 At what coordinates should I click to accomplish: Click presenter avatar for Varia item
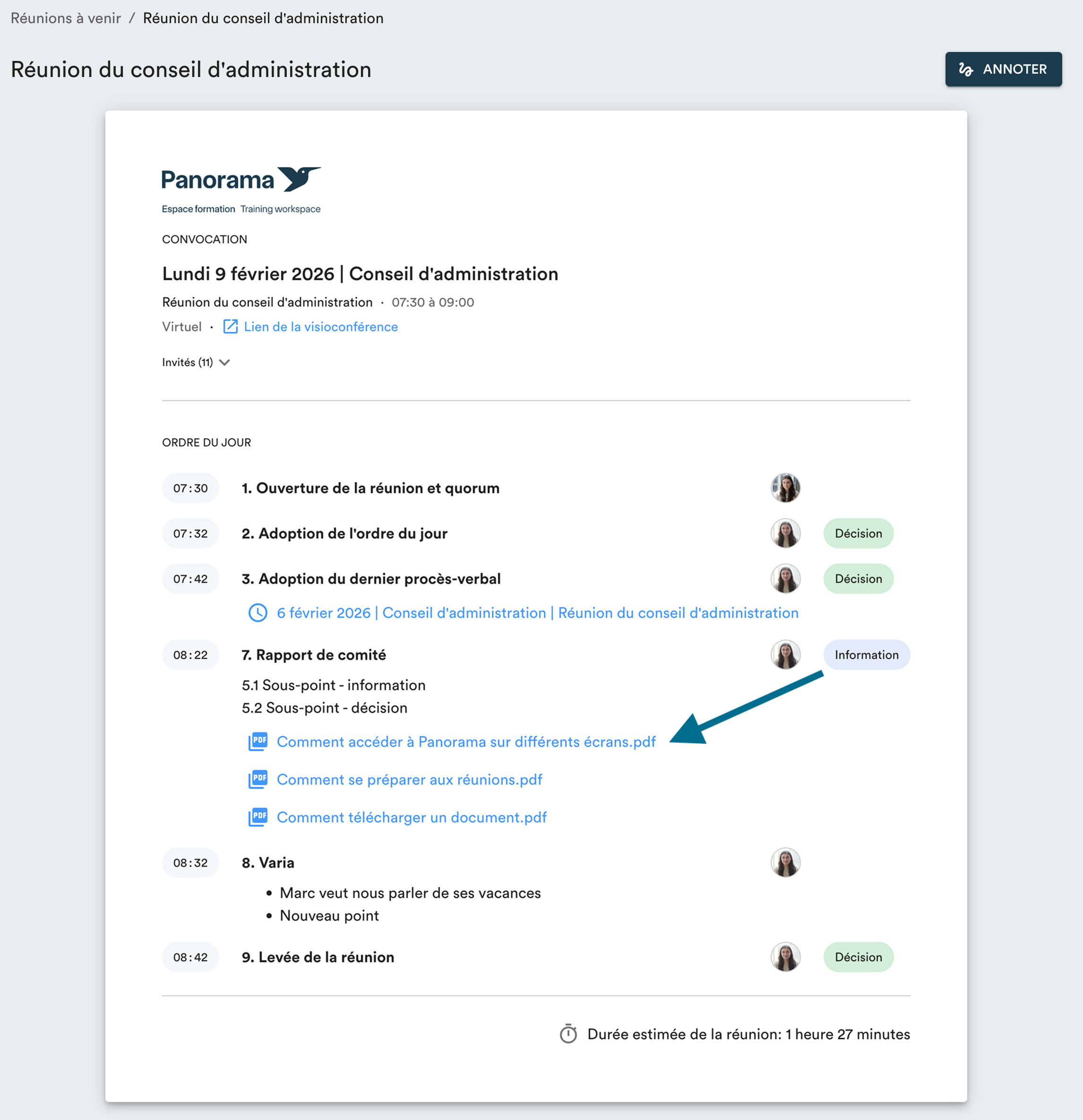tap(785, 862)
